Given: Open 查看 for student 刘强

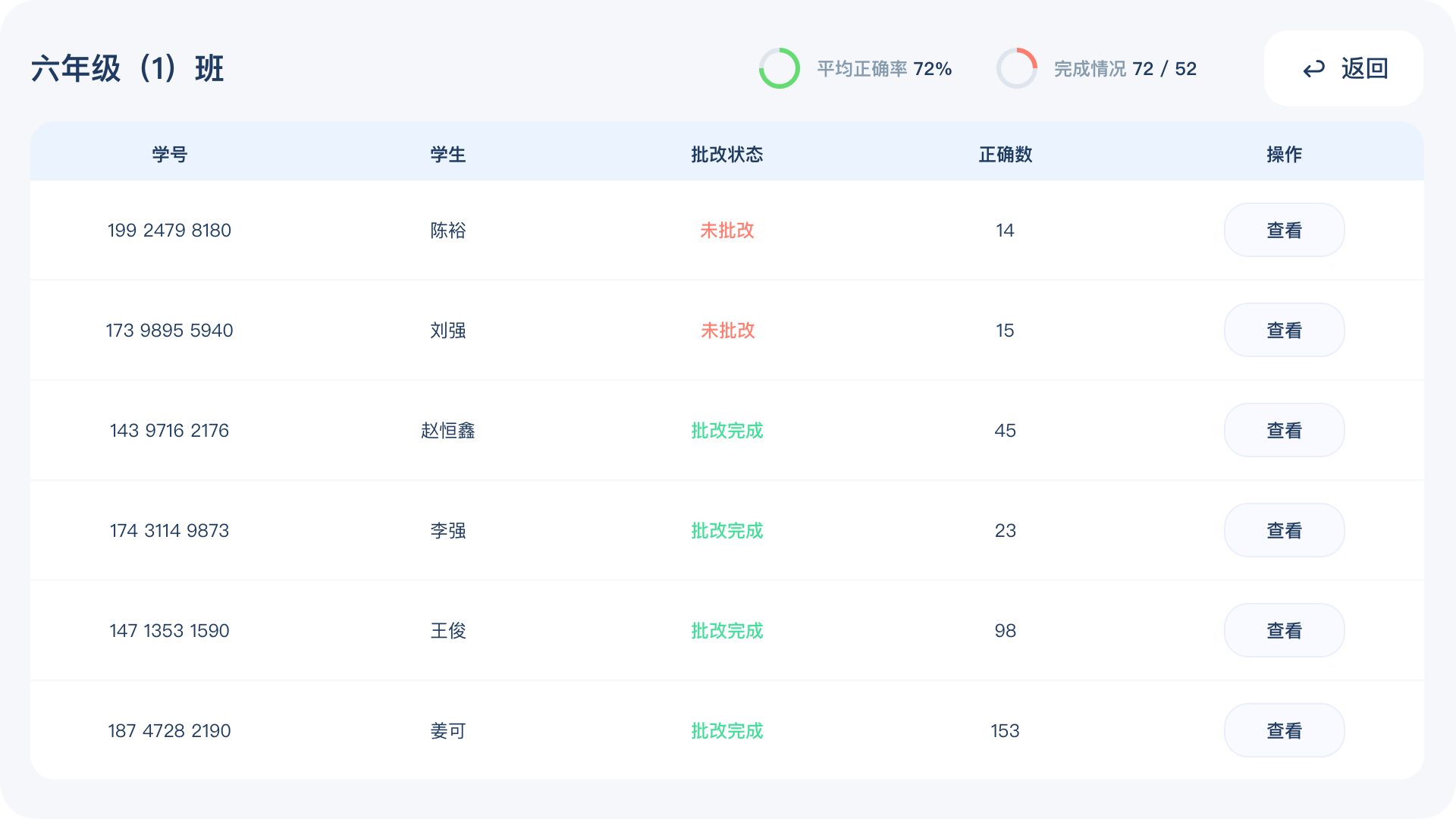Looking at the screenshot, I should [1283, 331].
